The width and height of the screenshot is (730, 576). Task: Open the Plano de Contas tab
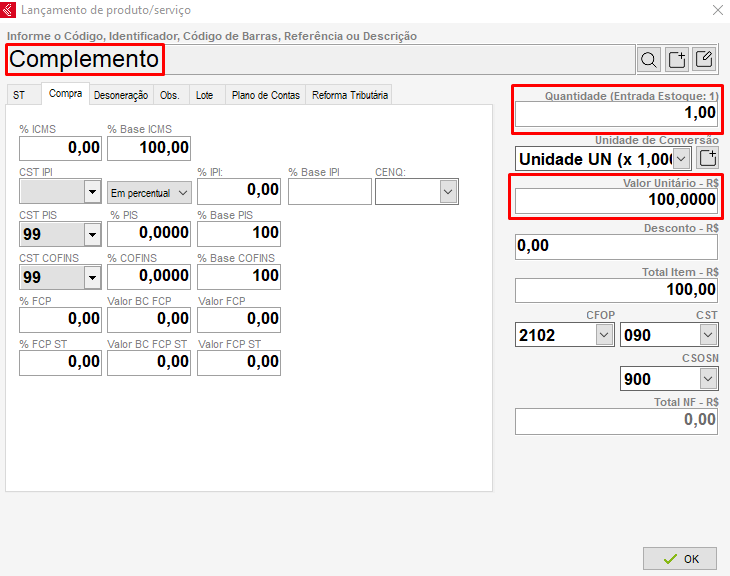(x=266, y=95)
